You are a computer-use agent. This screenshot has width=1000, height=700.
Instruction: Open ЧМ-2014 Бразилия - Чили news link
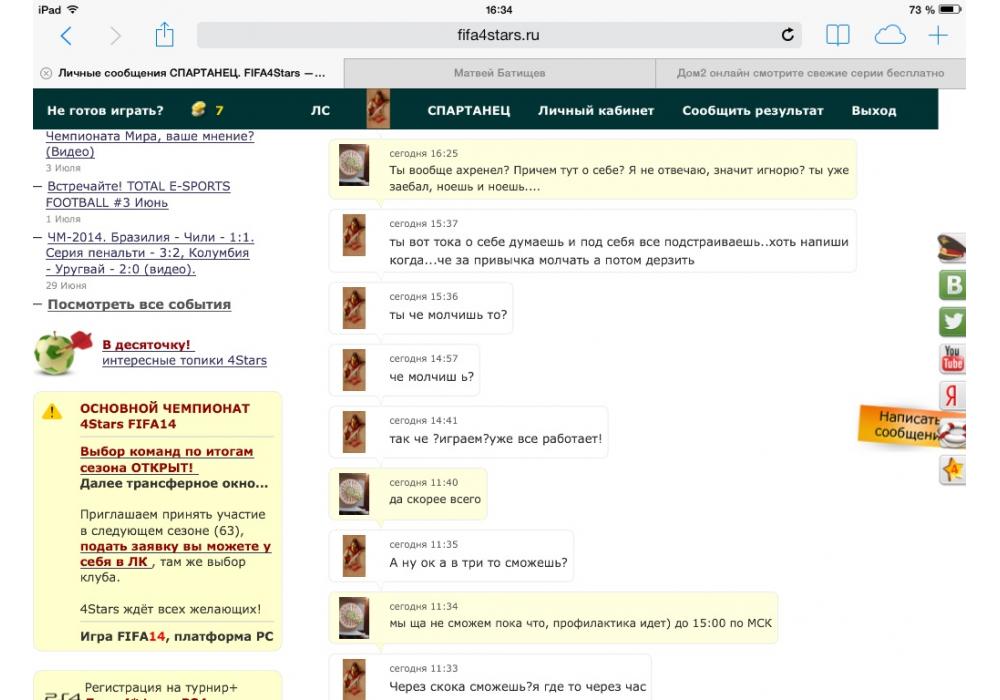tap(150, 253)
